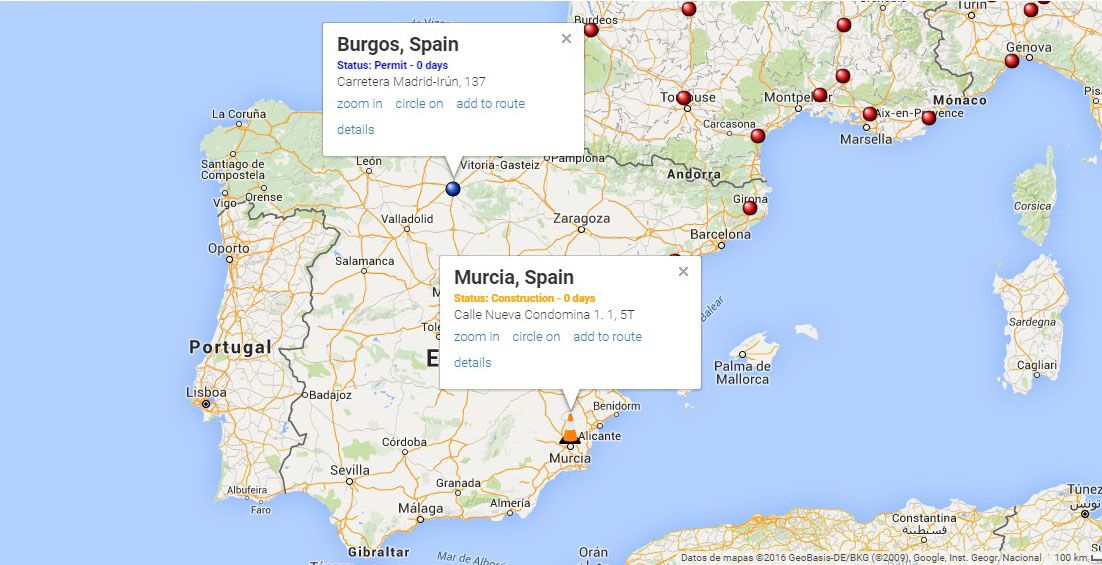Click the red marker next to Girona
Viewport: 1102px width, 565px height.
(750, 208)
